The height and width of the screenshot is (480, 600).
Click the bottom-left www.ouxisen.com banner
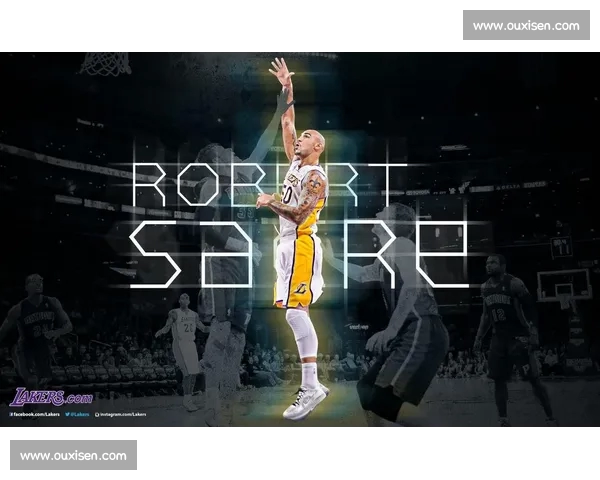click(x=73, y=455)
